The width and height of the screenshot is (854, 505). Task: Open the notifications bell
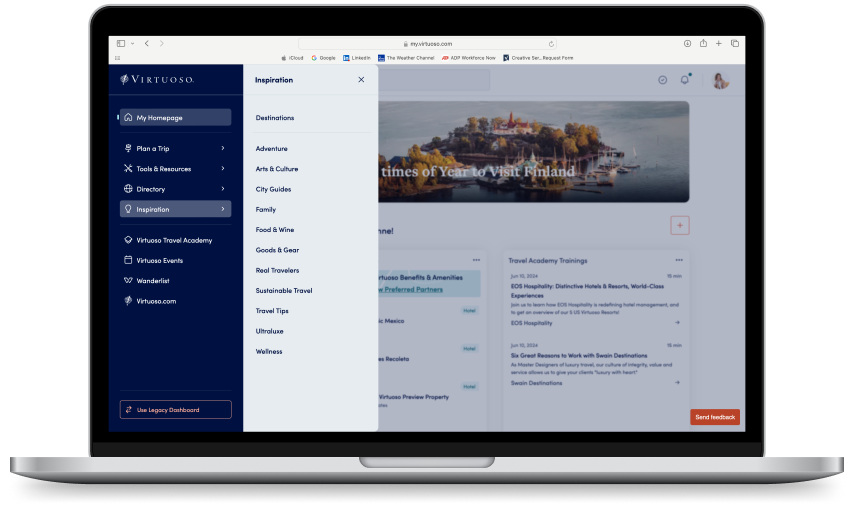click(x=685, y=80)
